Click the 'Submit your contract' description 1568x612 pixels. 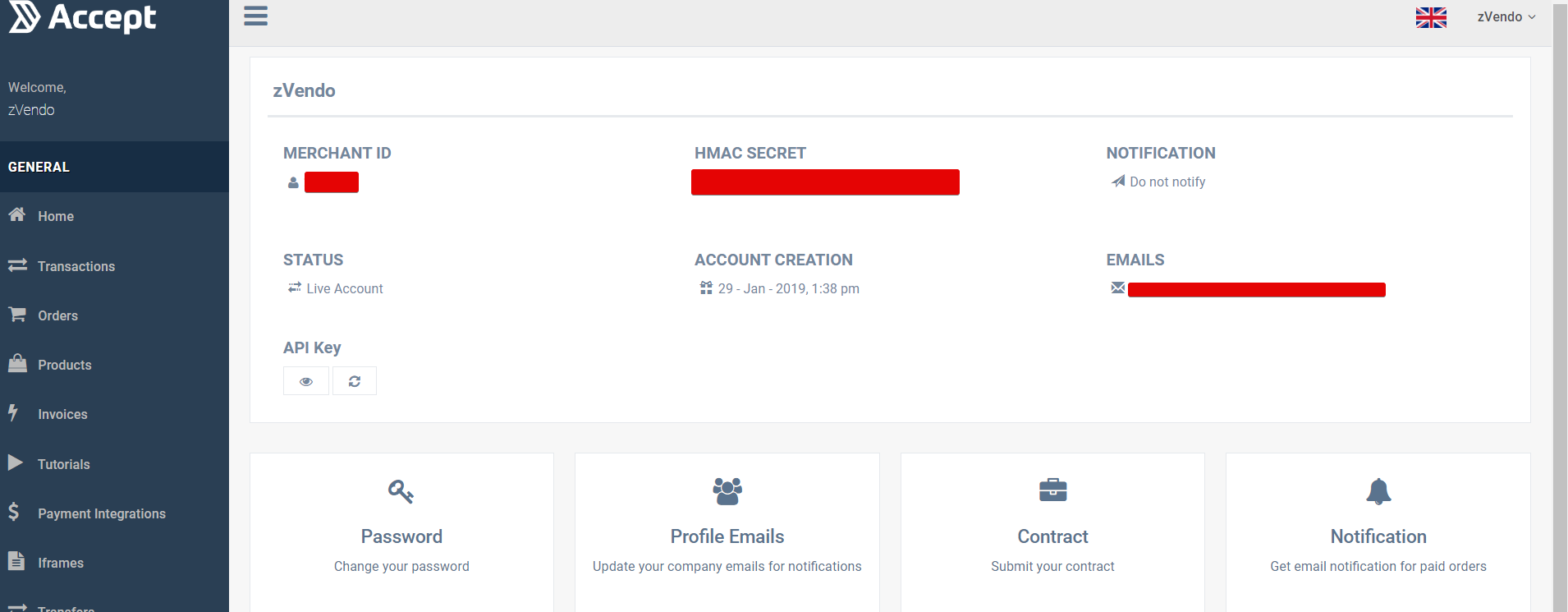(x=1053, y=566)
